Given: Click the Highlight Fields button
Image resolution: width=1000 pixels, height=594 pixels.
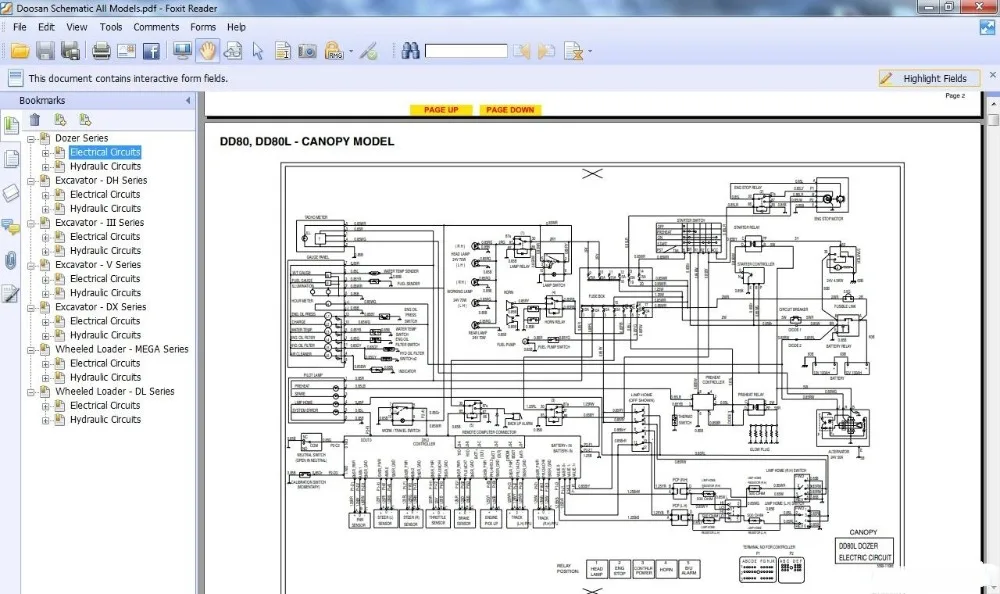Looking at the screenshot, I should click(929, 78).
